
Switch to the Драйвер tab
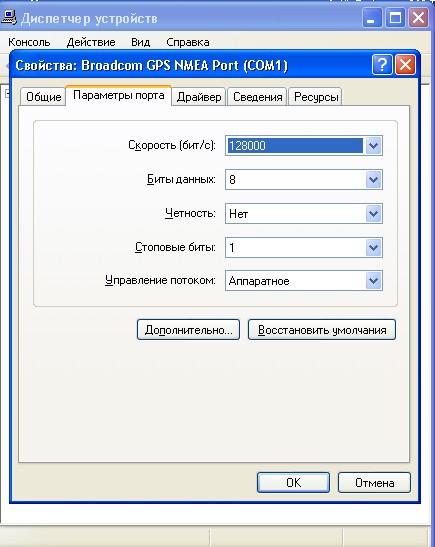click(x=199, y=97)
